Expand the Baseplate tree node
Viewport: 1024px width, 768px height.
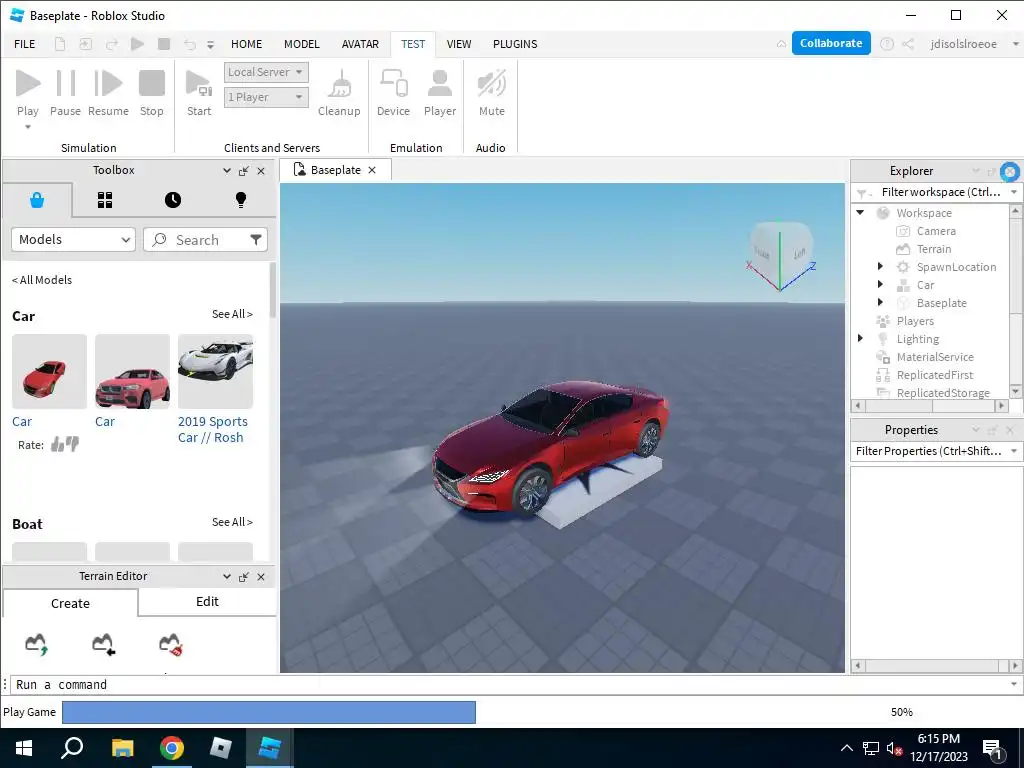880,302
